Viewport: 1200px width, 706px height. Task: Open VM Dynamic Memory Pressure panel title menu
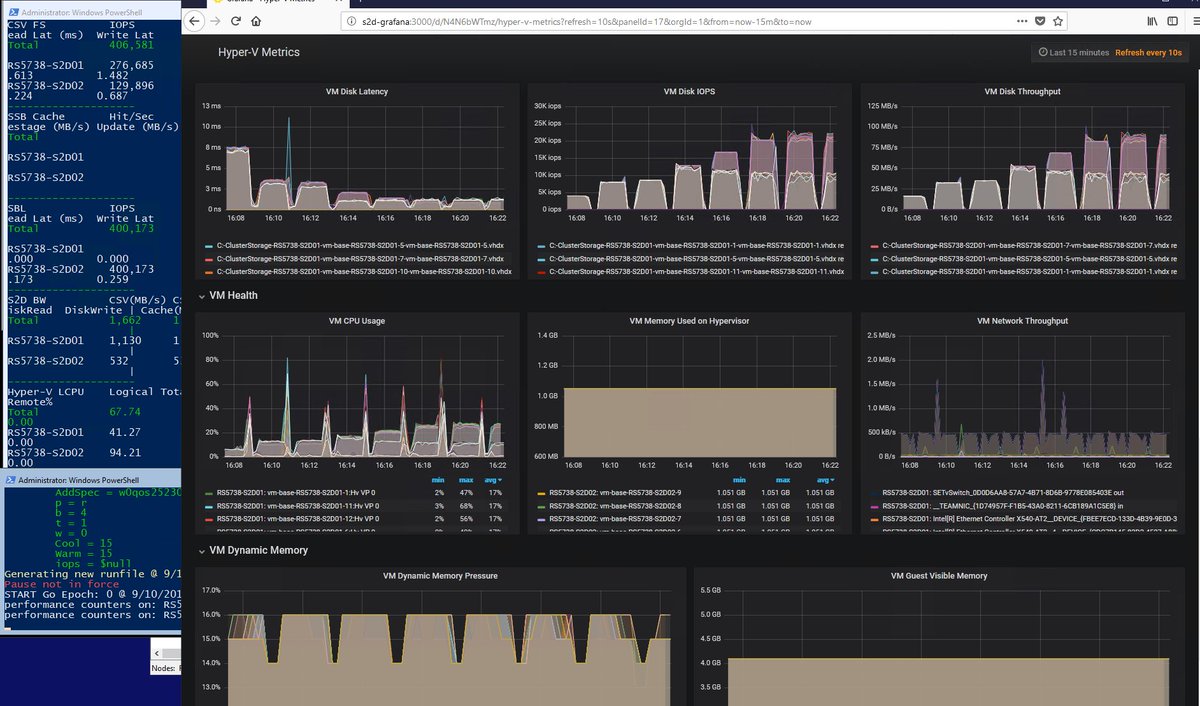point(440,576)
